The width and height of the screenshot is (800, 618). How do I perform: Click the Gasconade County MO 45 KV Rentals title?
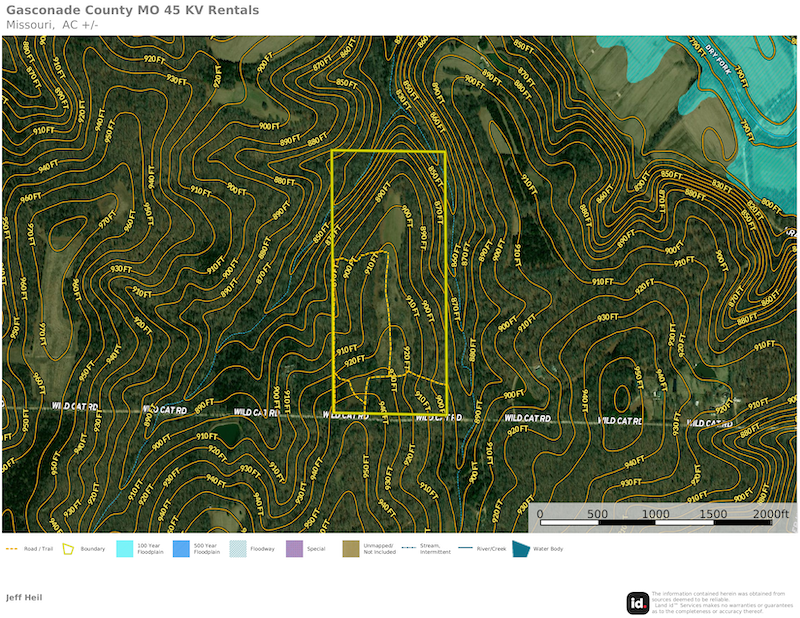click(x=132, y=10)
